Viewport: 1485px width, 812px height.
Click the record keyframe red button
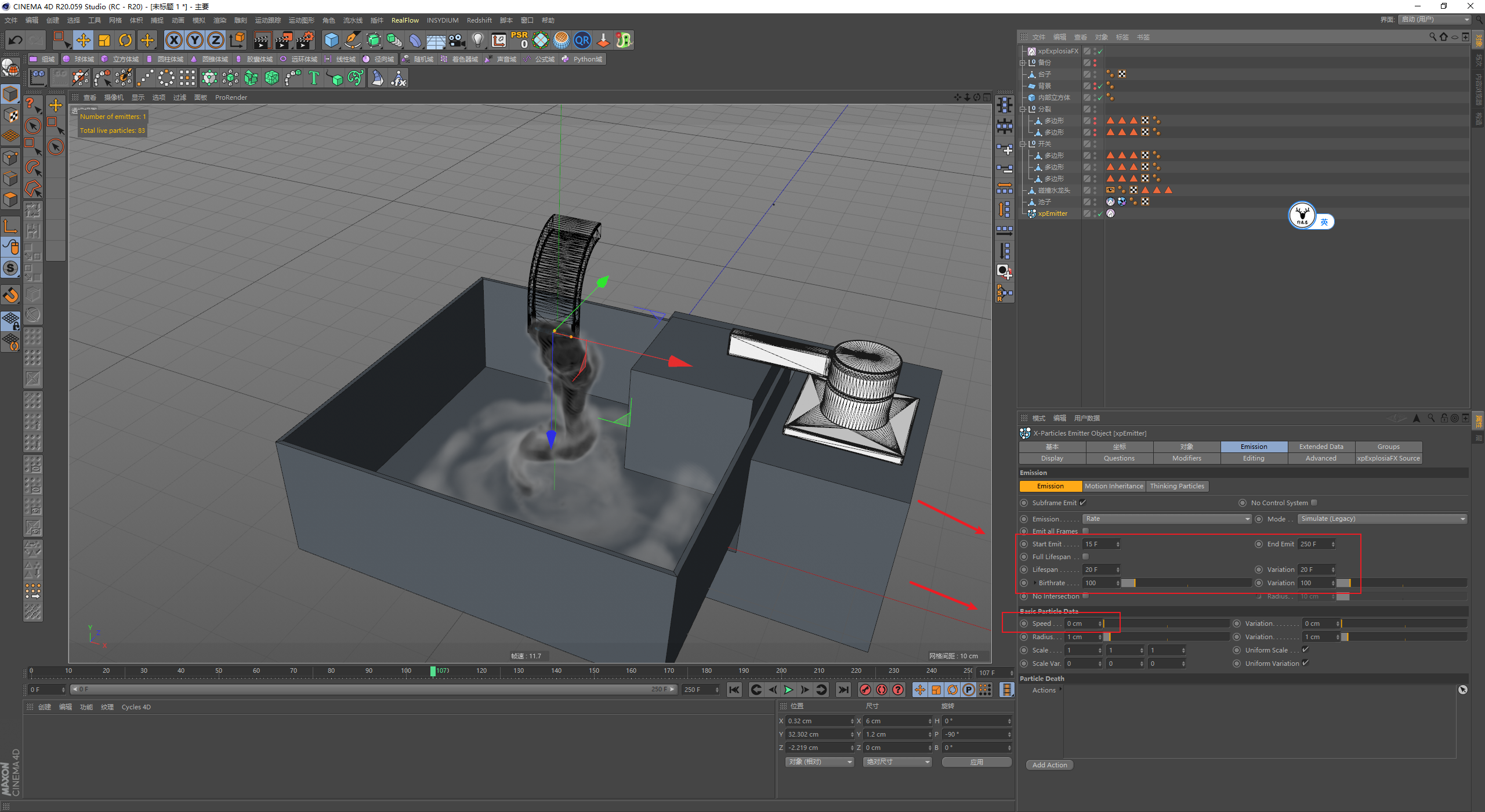point(865,690)
